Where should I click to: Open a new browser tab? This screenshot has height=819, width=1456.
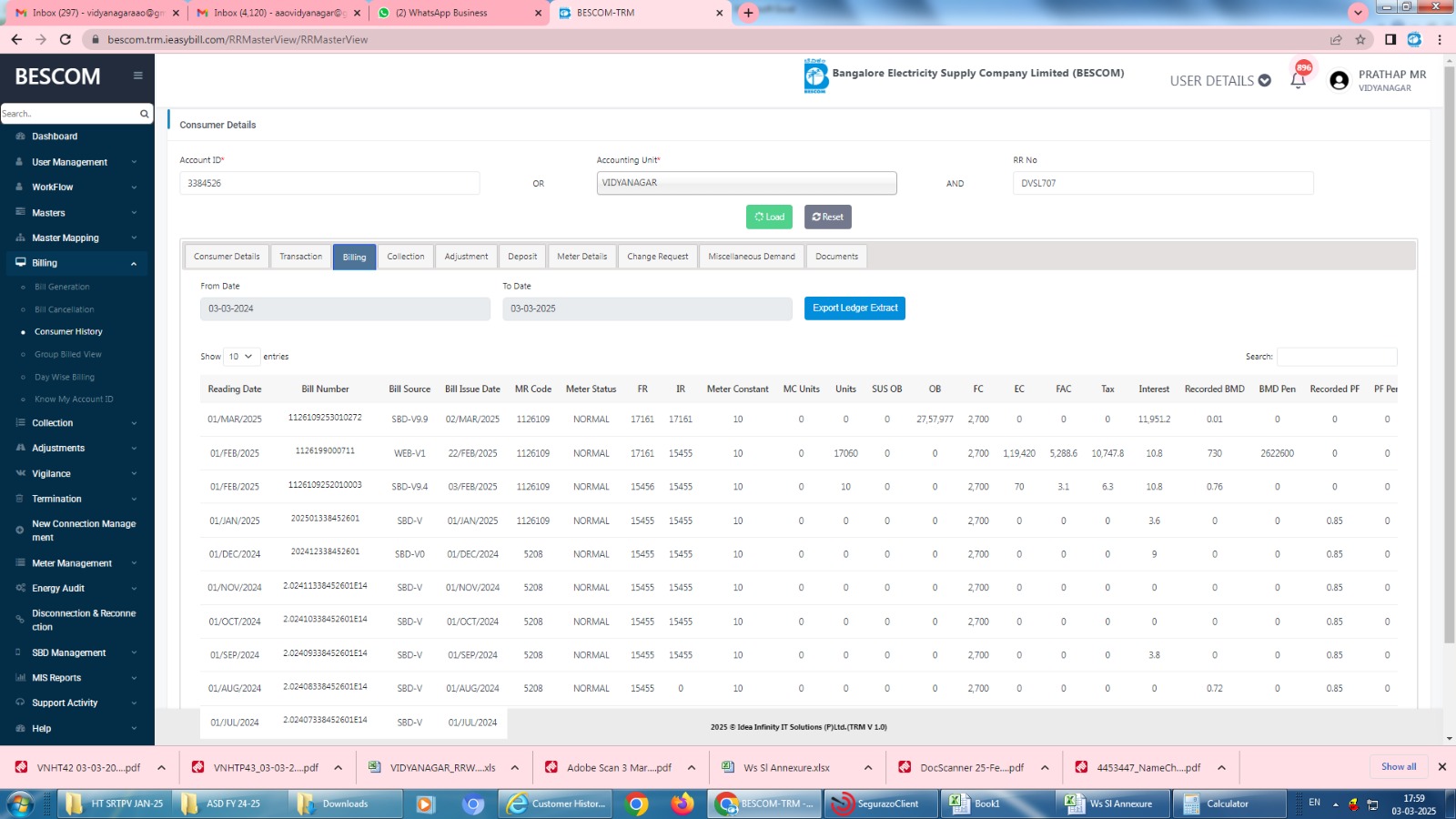[748, 13]
